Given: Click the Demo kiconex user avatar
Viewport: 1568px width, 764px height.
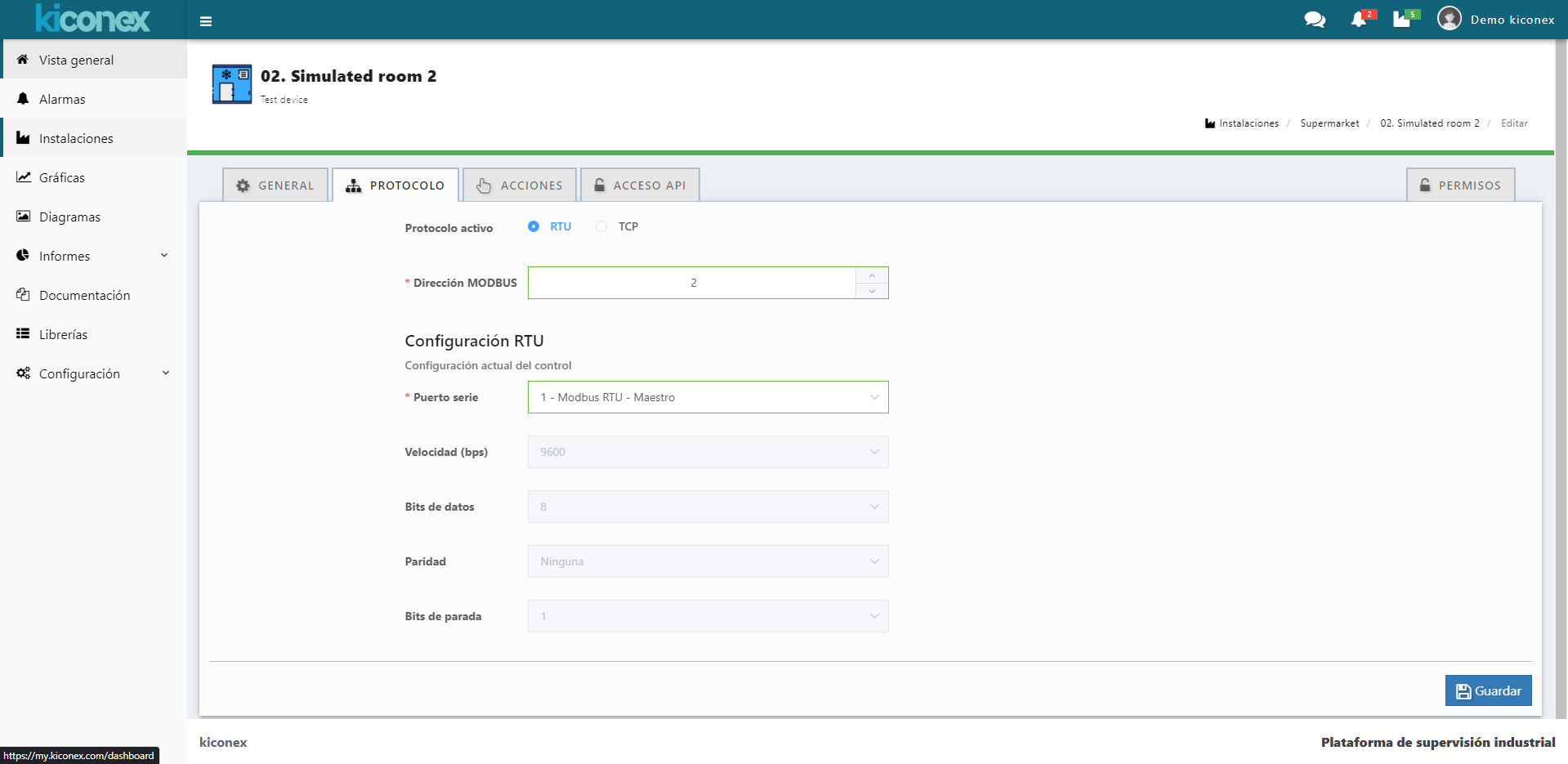Looking at the screenshot, I should pos(1450,19).
